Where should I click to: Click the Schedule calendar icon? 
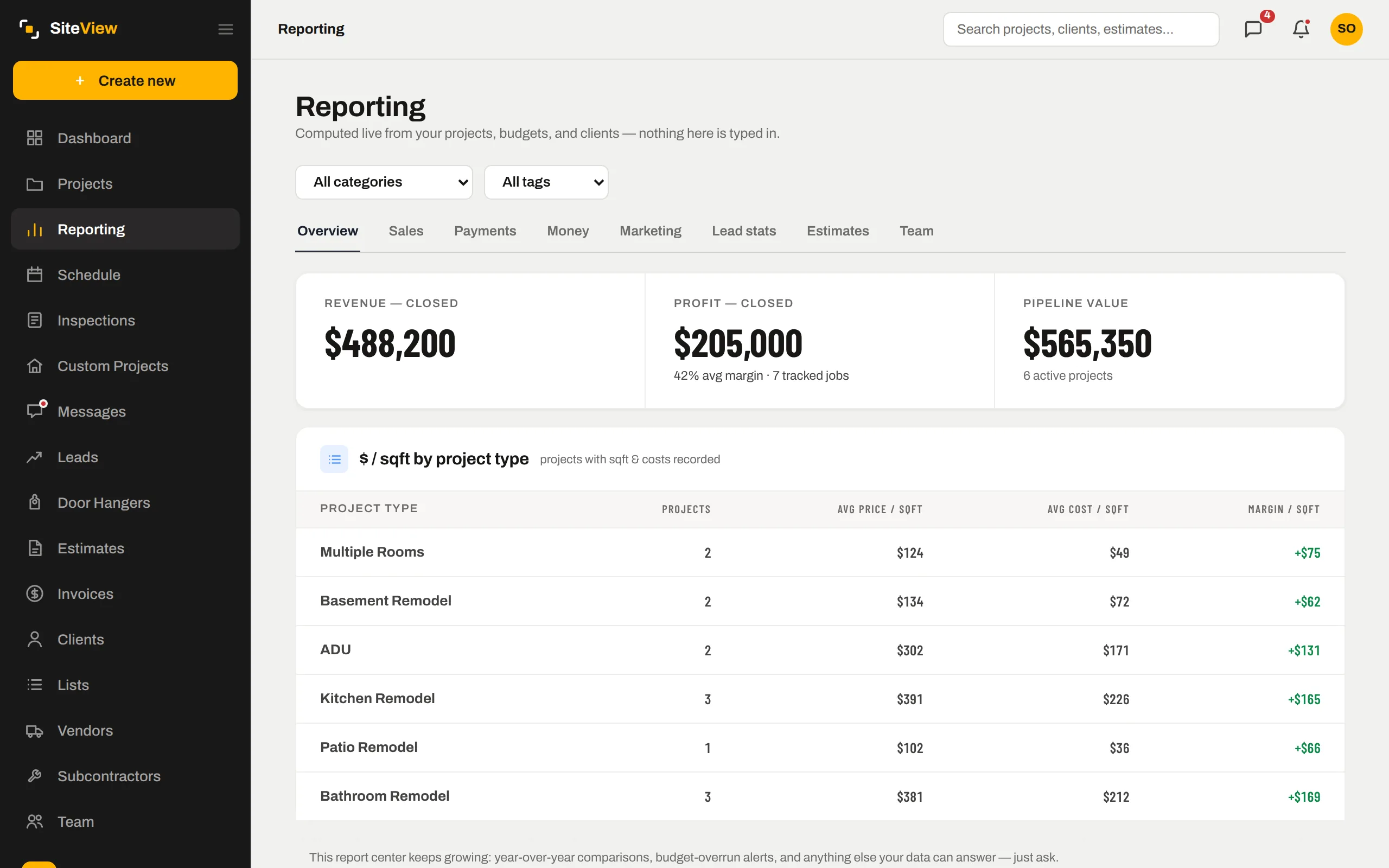coord(34,275)
